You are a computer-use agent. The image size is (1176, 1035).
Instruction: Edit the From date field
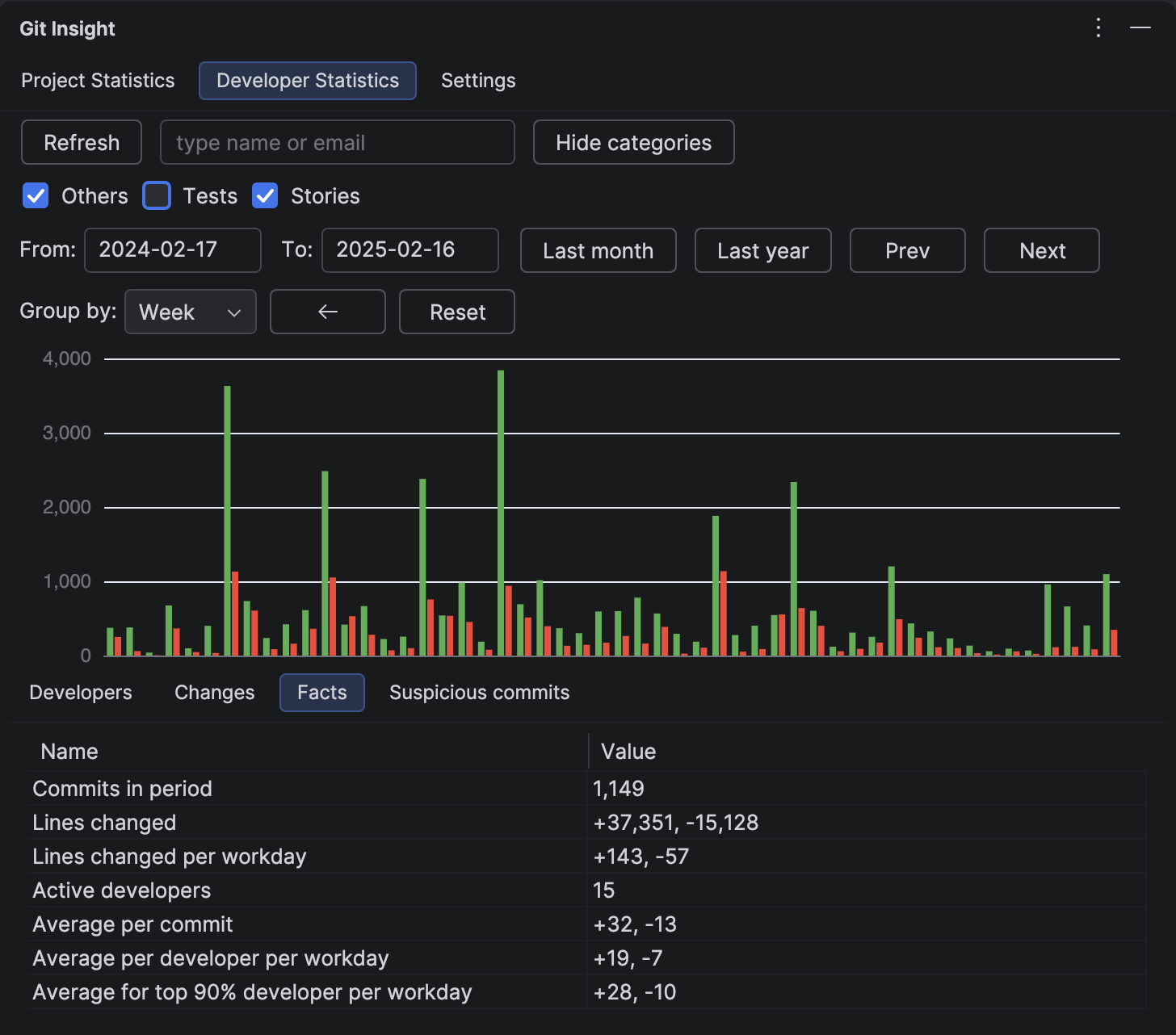[172, 250]
